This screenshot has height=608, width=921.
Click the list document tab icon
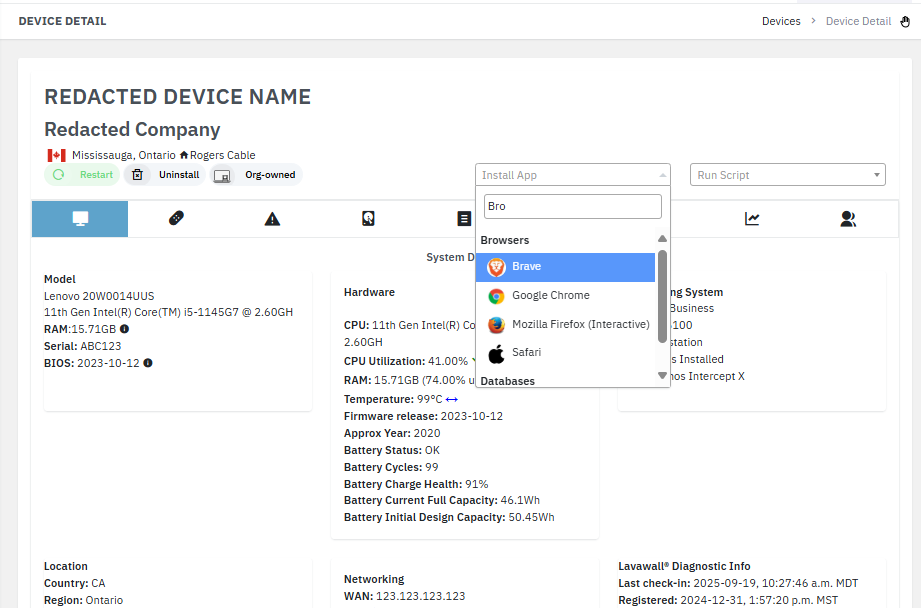coord(464,217)
